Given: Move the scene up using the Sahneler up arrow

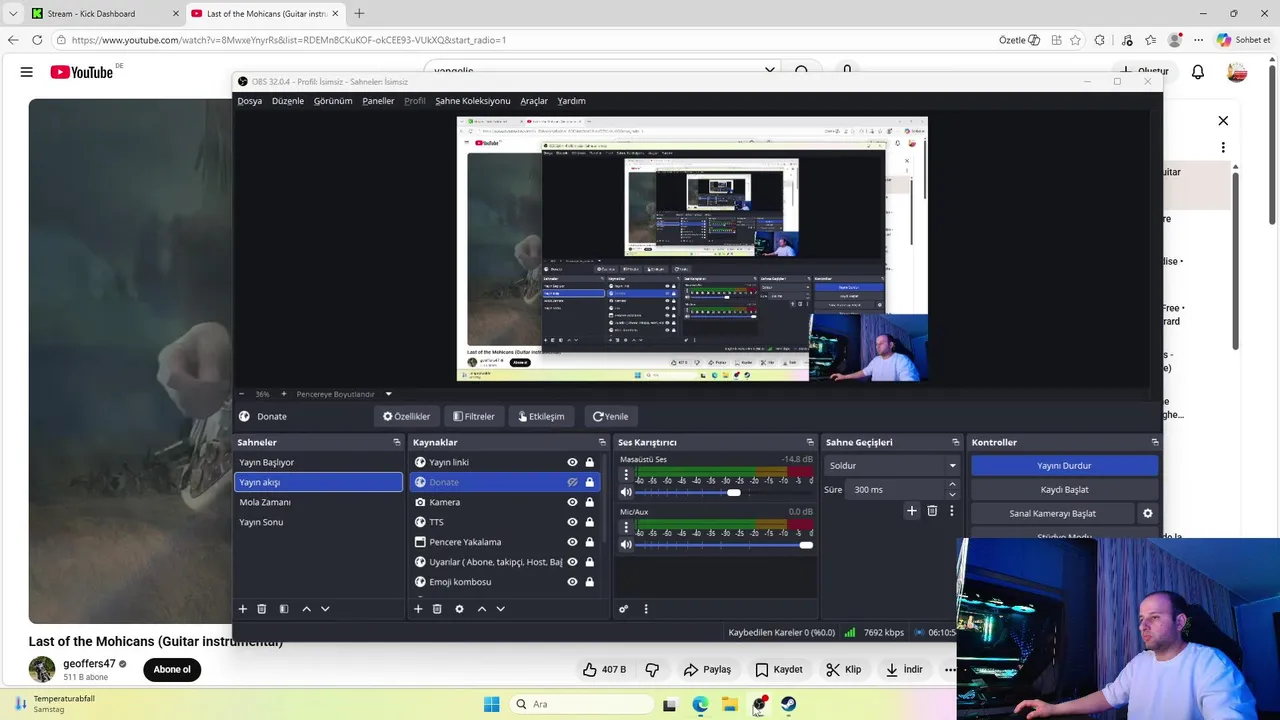Looking at the screenshot, I should (306, 609).
